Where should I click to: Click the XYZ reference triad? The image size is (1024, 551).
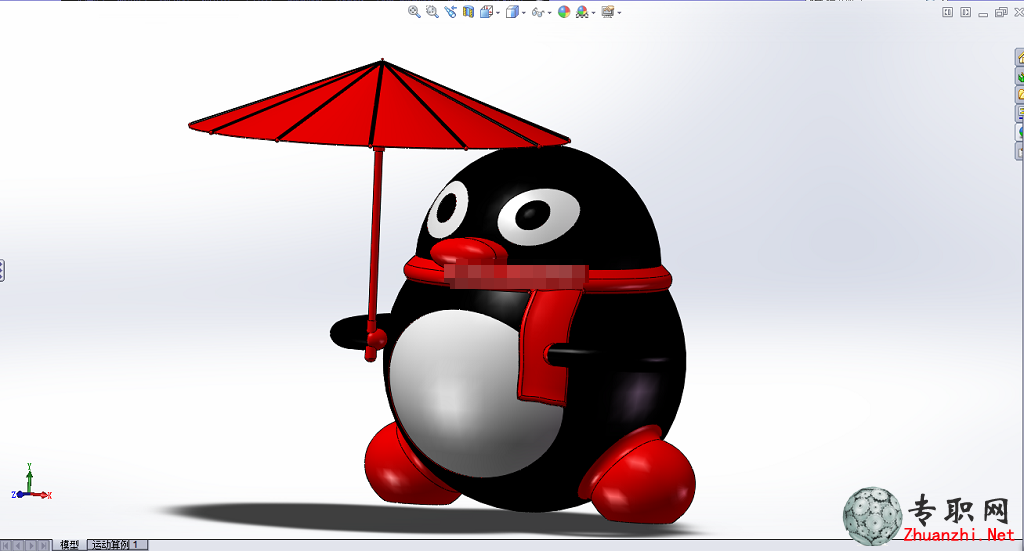click(31, 483)
